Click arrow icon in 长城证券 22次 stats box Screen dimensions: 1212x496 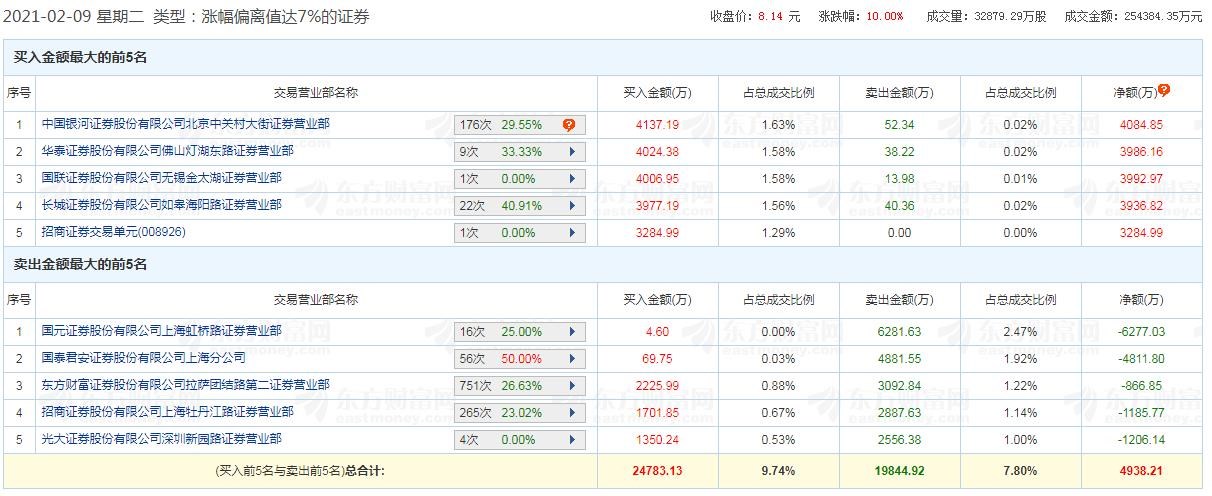coord(572,206)
